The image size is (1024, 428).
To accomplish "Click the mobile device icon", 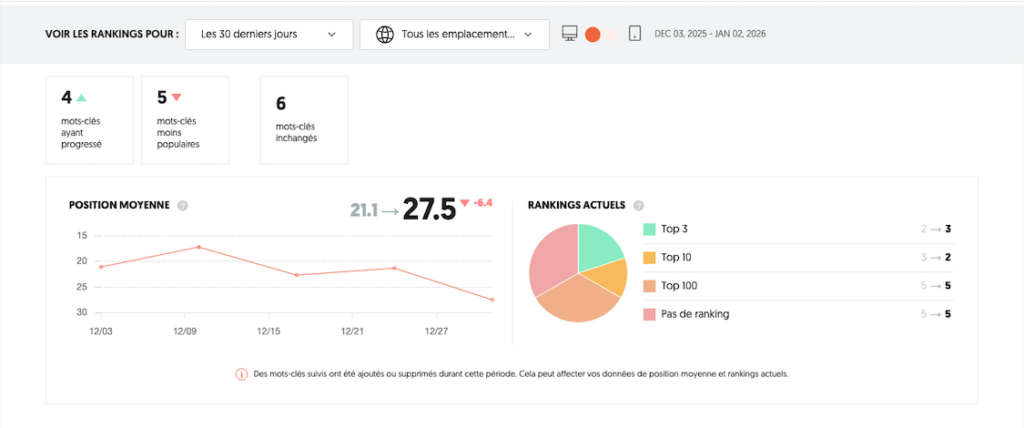I will click(634, 34).
